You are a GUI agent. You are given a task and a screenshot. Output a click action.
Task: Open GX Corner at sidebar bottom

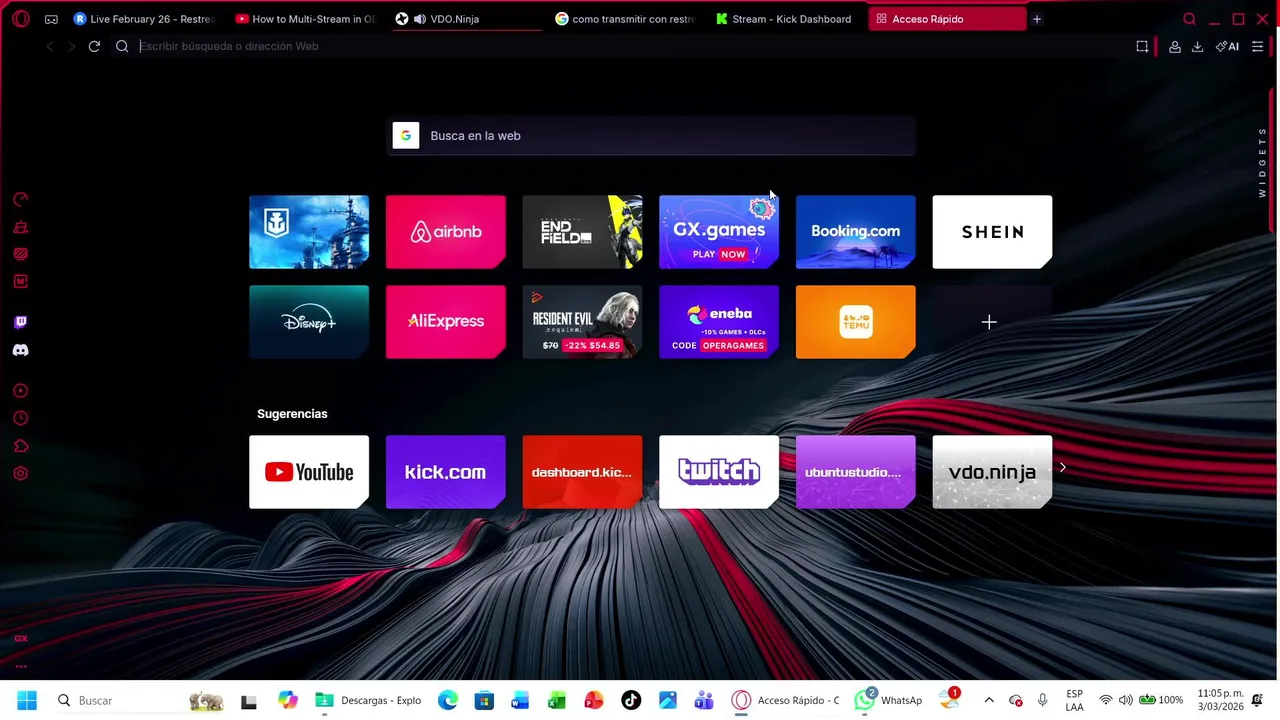point(21,638)
